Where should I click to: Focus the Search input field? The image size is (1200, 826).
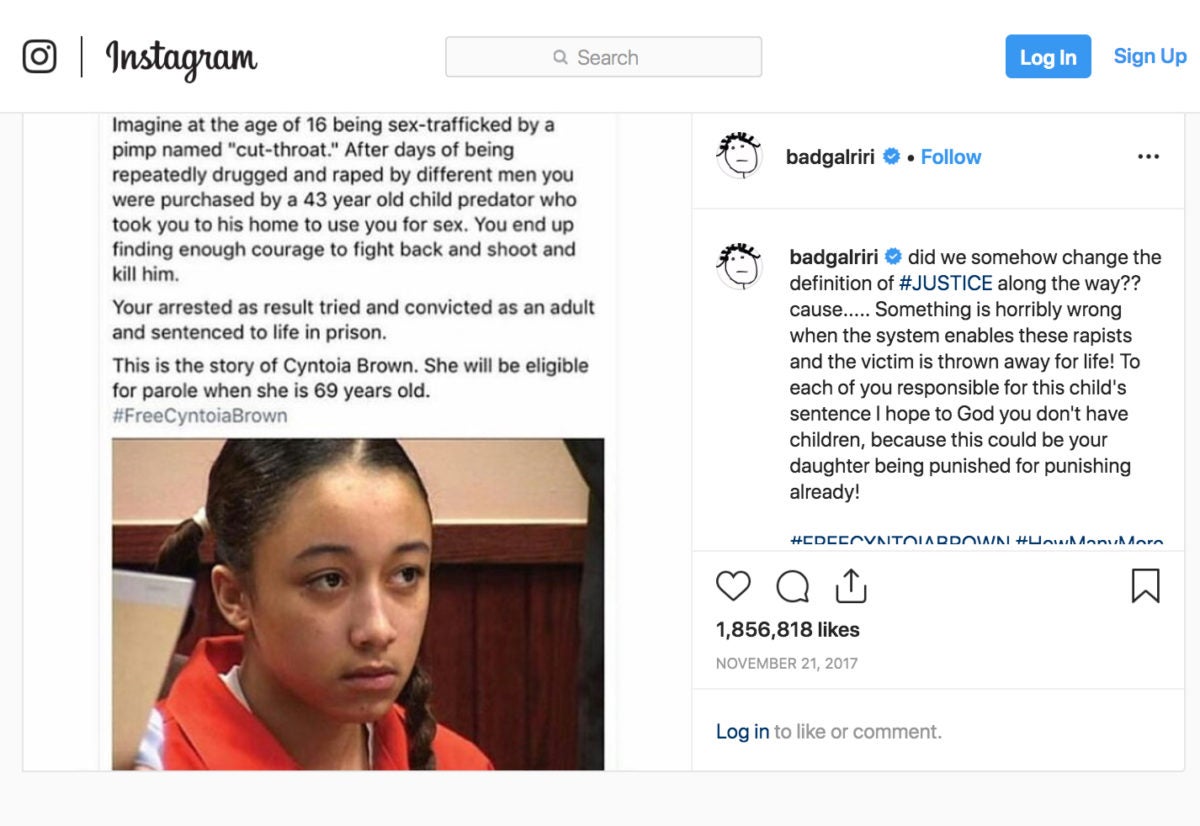(603, 57)
